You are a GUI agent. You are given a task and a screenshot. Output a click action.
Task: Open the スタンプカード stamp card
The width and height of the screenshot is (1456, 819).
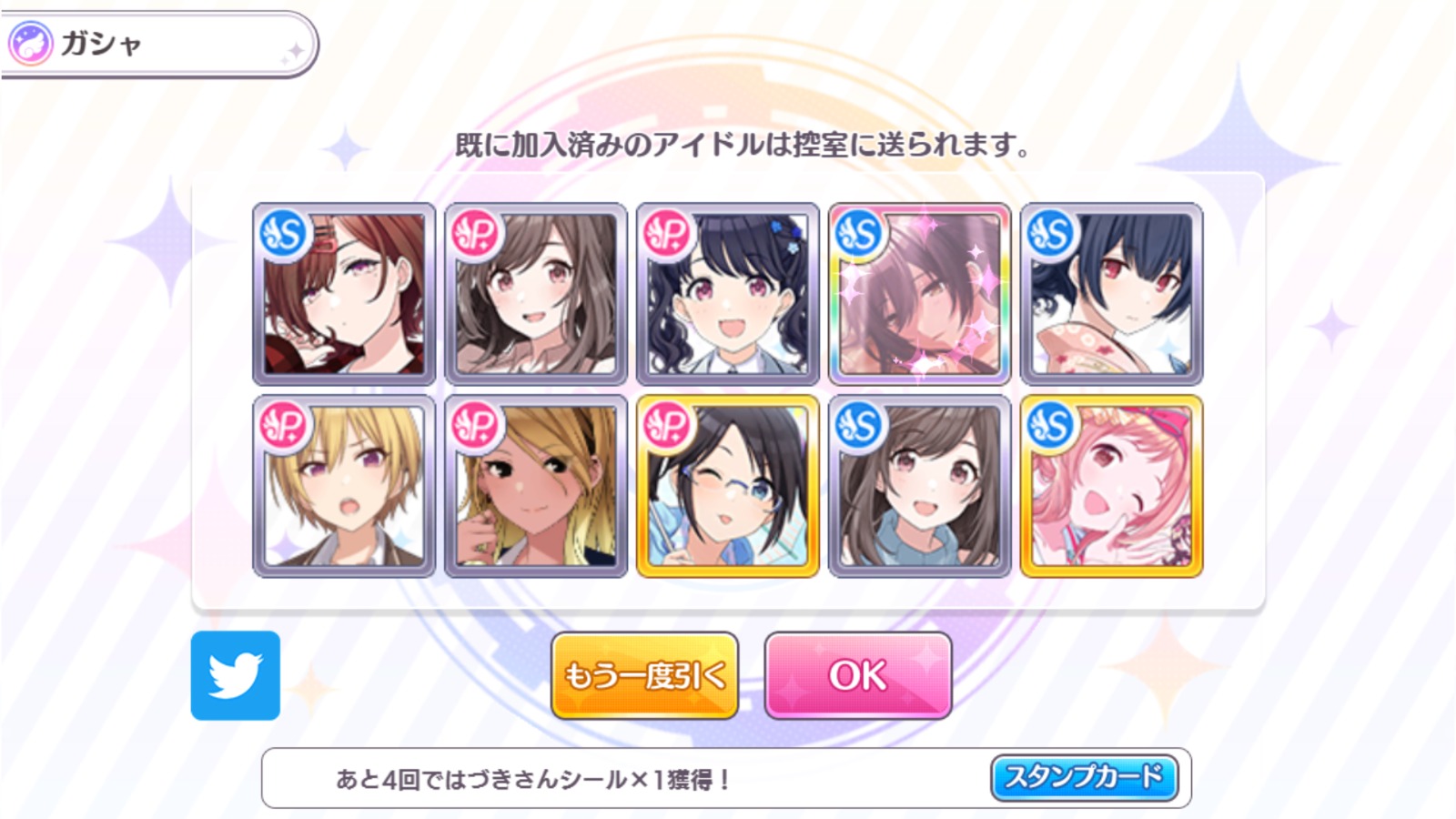tap(1084, 778)
